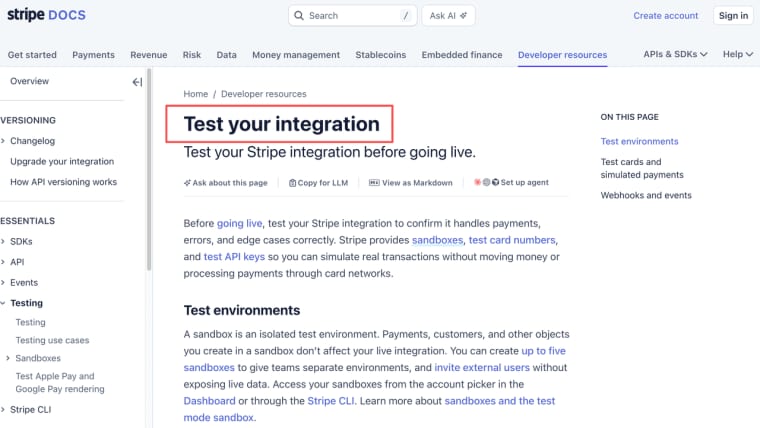Jump to Test environments in page outline

coord(639,142)
